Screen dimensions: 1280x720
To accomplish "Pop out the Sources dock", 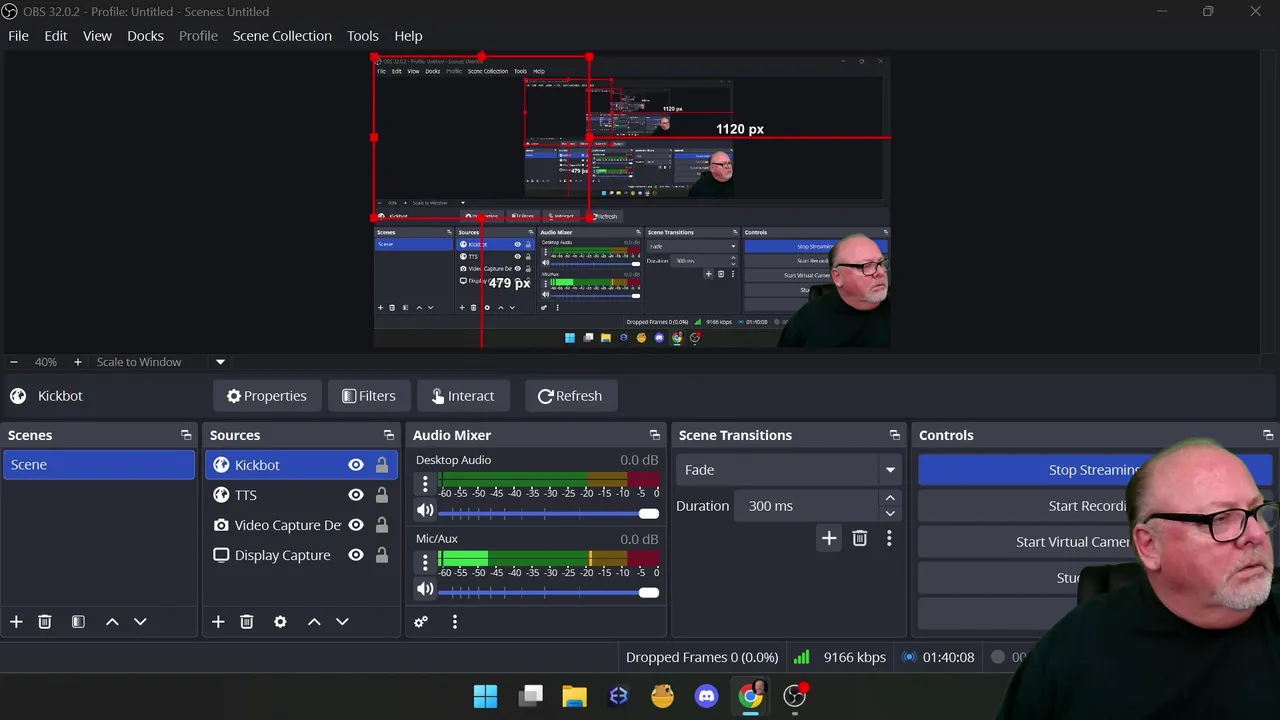I will pyautogui.click(x=389, y=435).
